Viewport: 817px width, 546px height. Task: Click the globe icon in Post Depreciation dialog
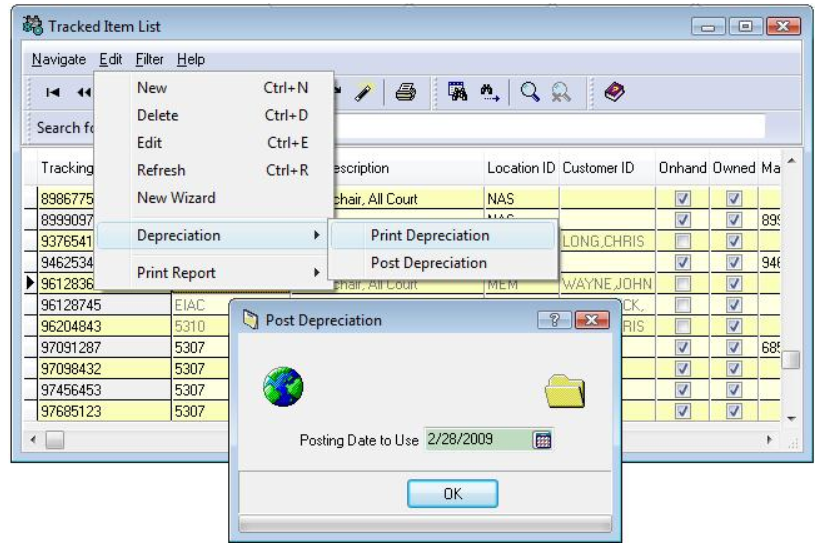pyautogui.click(x=283, y=388)
